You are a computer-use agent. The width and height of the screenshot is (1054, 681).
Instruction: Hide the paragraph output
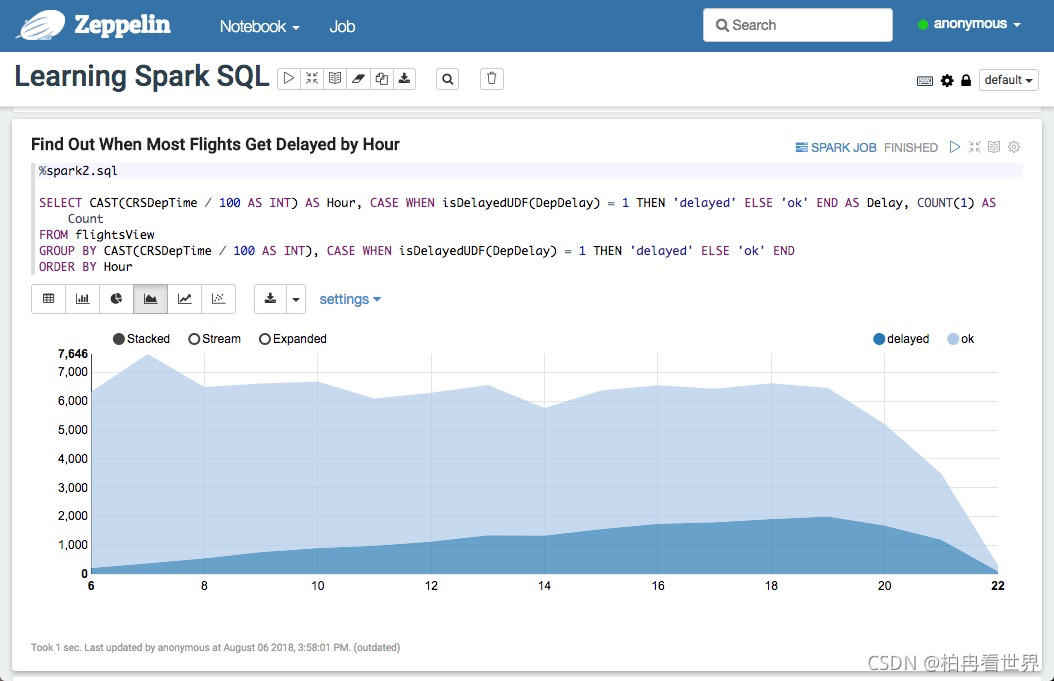pyautogui.click(x=994, y=147)
